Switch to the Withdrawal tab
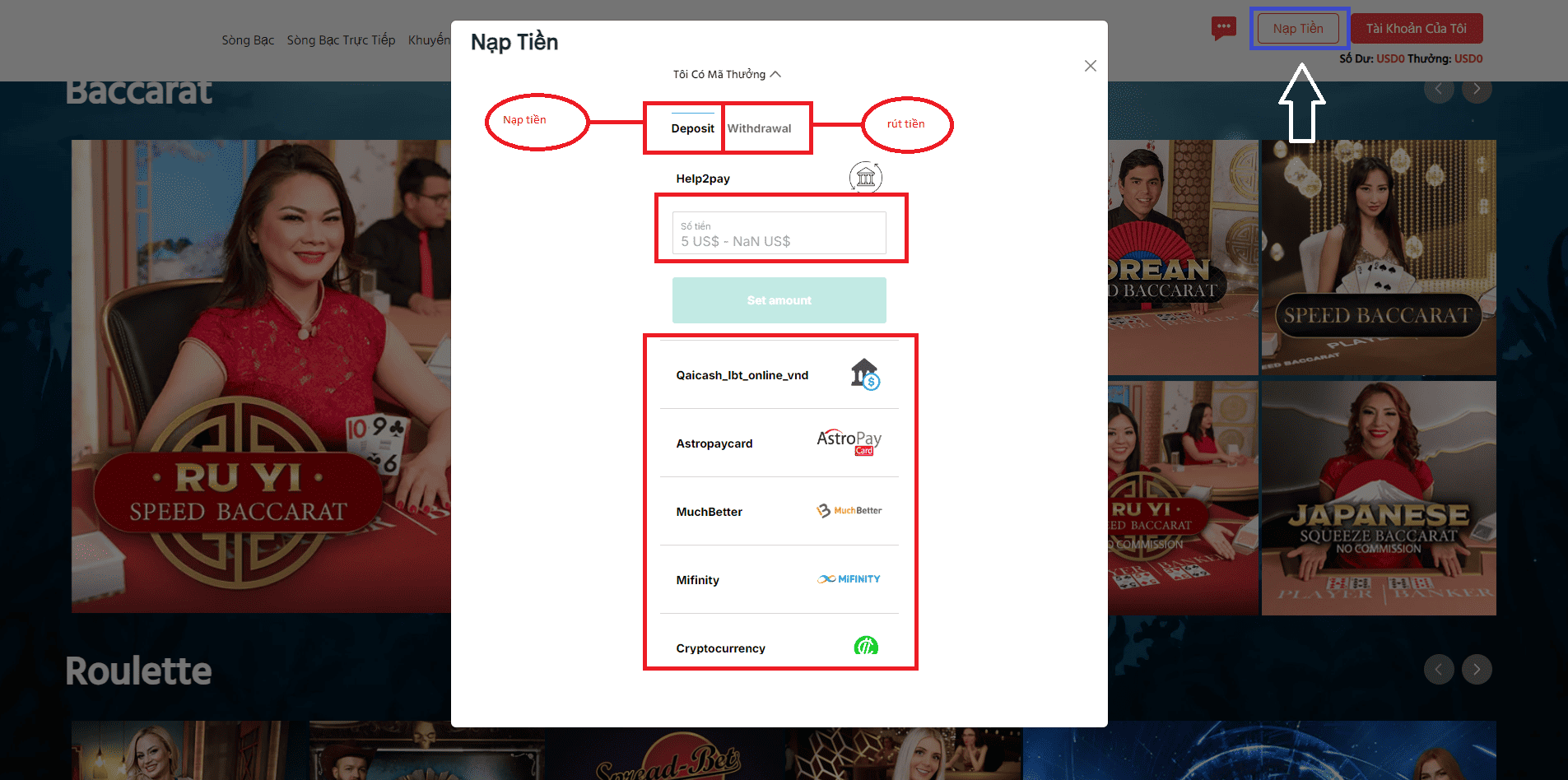This screenshot has height=780, width=1568. (759, 128)
